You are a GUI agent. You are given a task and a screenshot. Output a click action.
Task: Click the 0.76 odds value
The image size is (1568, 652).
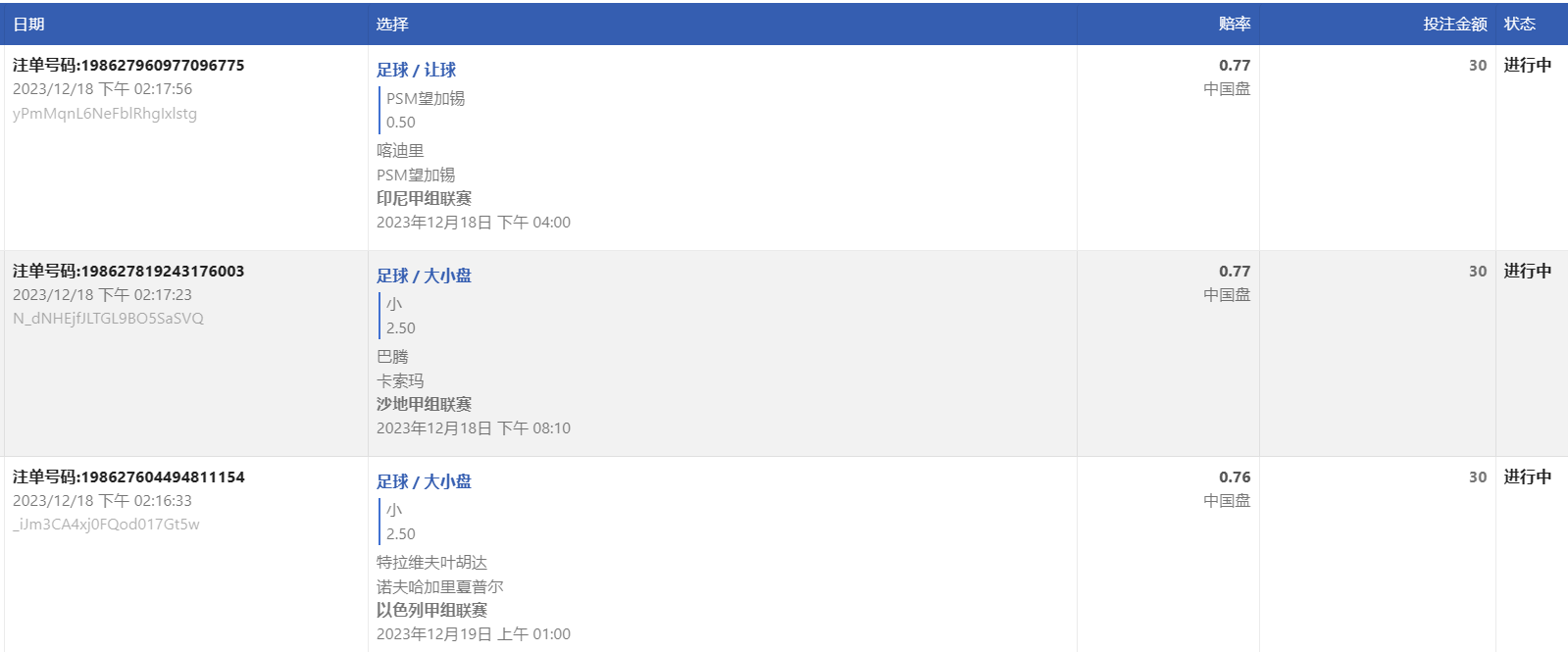(x=1235, y=477)
